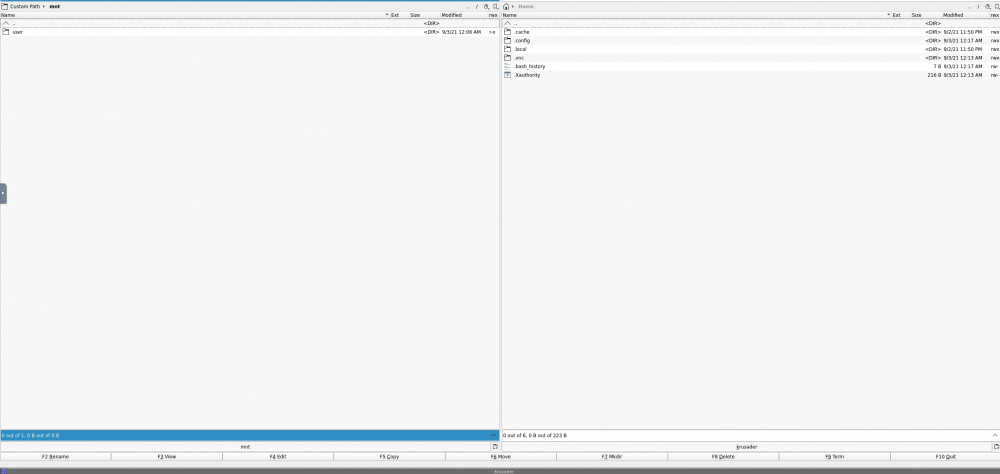Click the .Xauthority file icon
Image resolution: width=1000 pixels, height=474 pixels.
click(508, 75)
